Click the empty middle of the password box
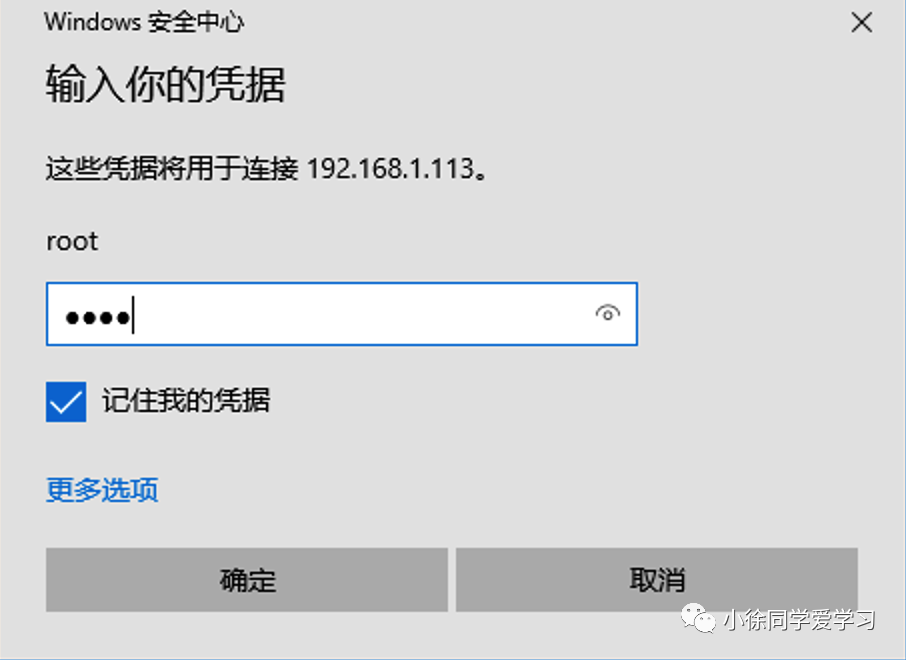Viewport: 906px width, 660px height. point(358,314)
